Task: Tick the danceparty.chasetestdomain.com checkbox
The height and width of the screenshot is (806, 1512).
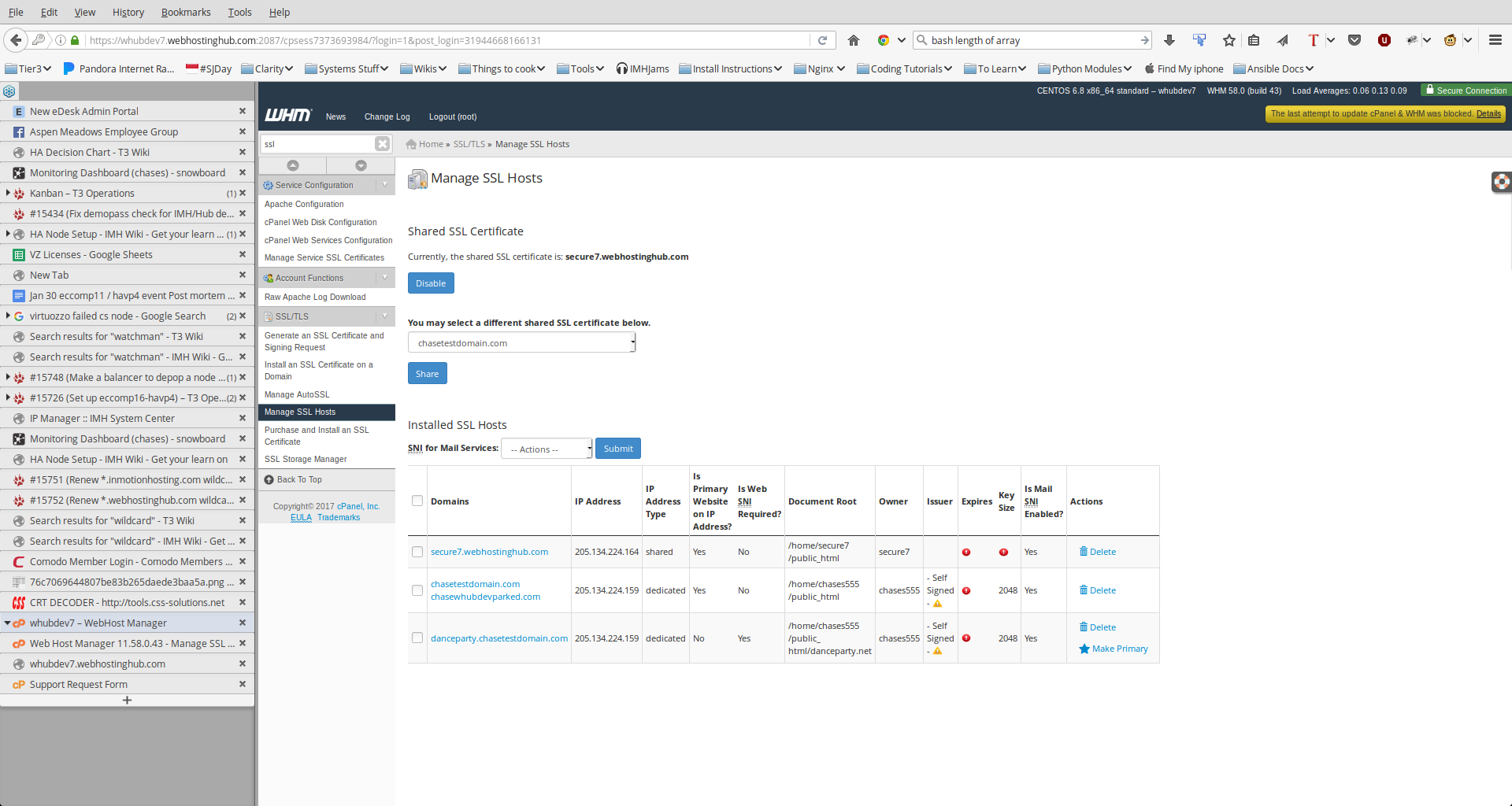Action: pyautogui.click(x=417, y=638)
